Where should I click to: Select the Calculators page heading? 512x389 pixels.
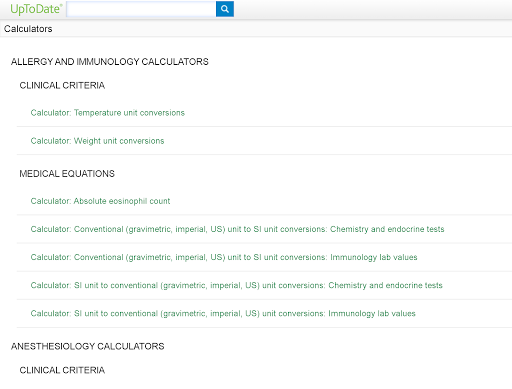pos(28,29)
